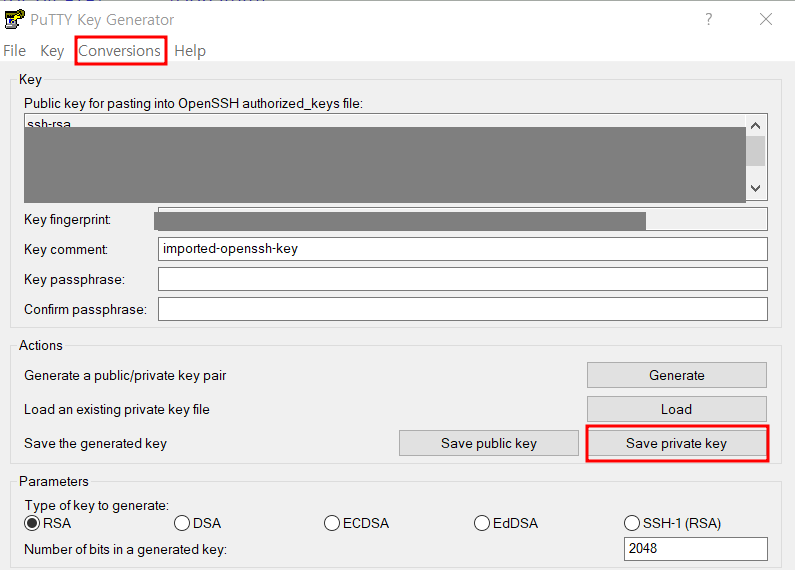Click the number of bits field showing 2048
This screenshot has height=570, width=795.
pyautogui.click(x=696, y=549)
